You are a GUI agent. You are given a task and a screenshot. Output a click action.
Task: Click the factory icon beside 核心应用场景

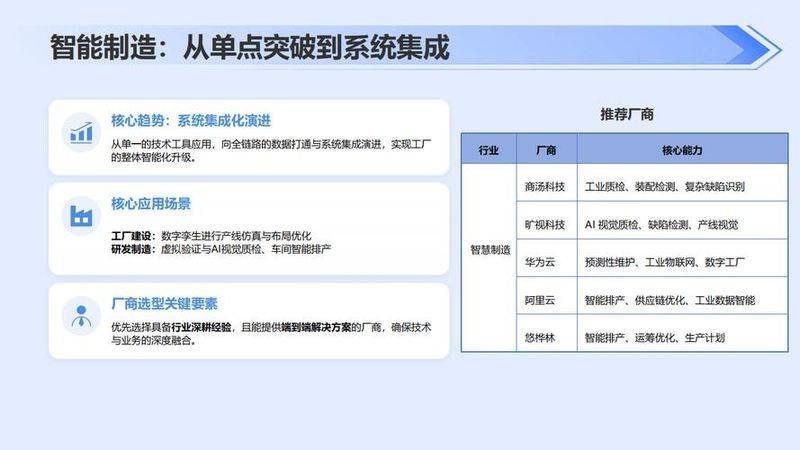pyautogui.click(x=81, y=216)
